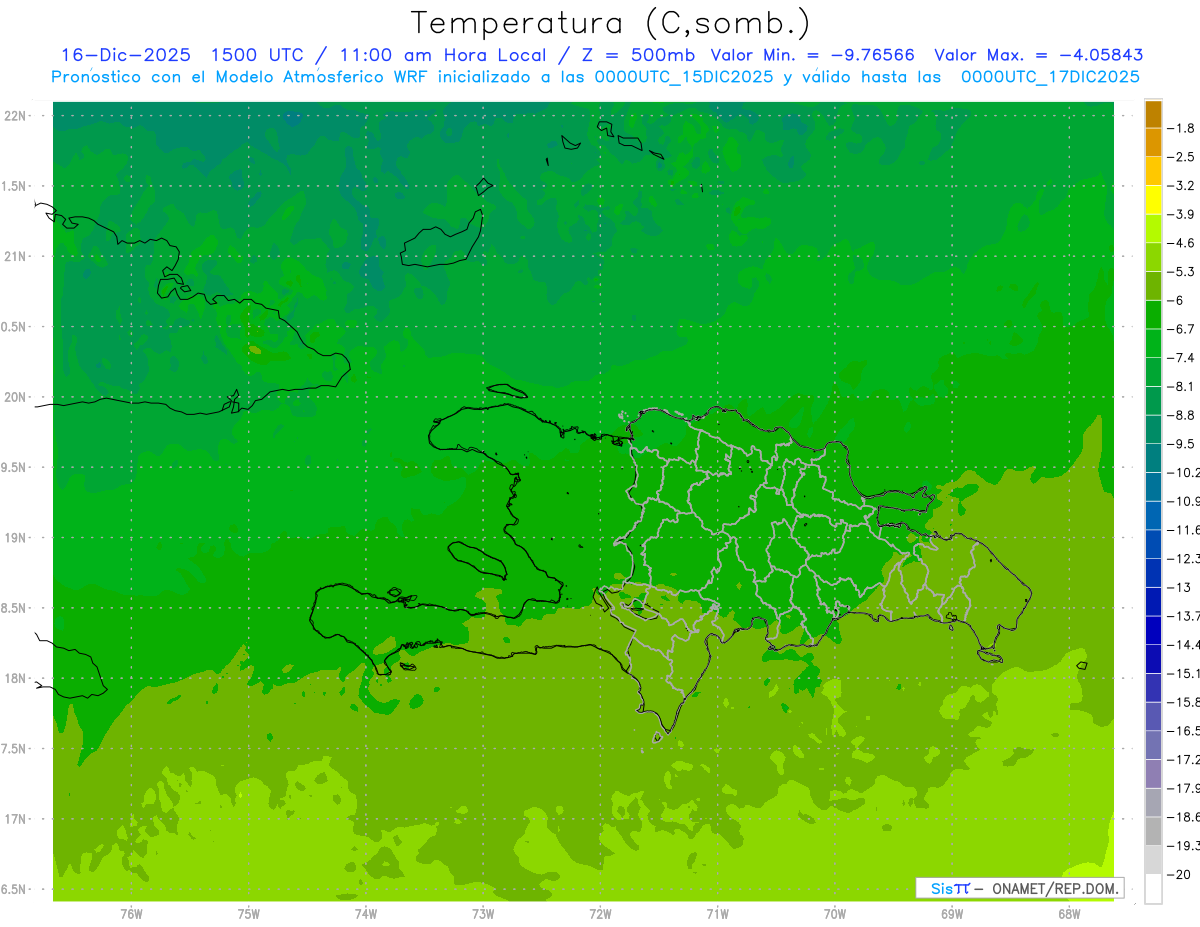
Task: Click the "6.5N" latitude label
Action: pos(14,889)
